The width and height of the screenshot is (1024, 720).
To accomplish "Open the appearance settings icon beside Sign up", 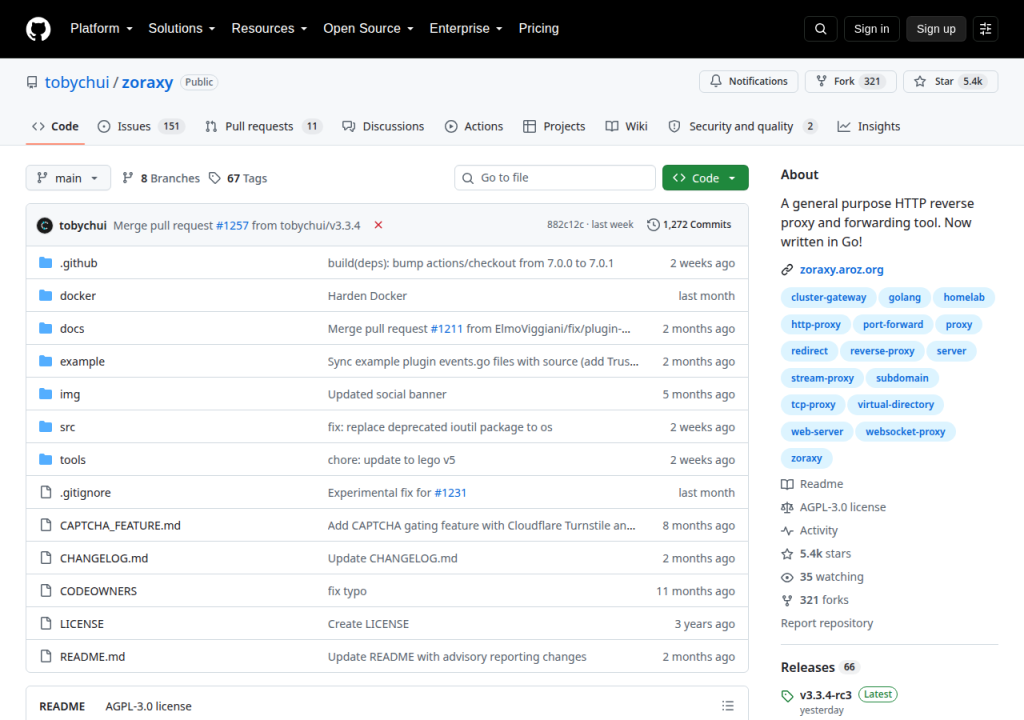I will pos(985,29).
